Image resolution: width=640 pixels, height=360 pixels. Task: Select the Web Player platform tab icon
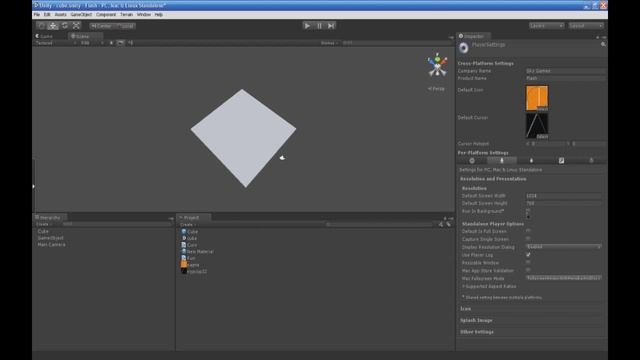tap(472, 161)
